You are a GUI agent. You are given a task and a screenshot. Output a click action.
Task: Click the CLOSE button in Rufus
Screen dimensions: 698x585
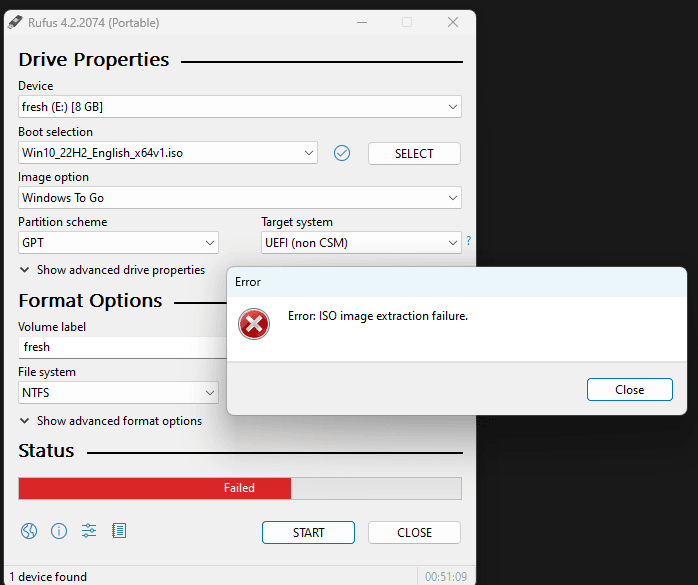(x=414, y=532)
